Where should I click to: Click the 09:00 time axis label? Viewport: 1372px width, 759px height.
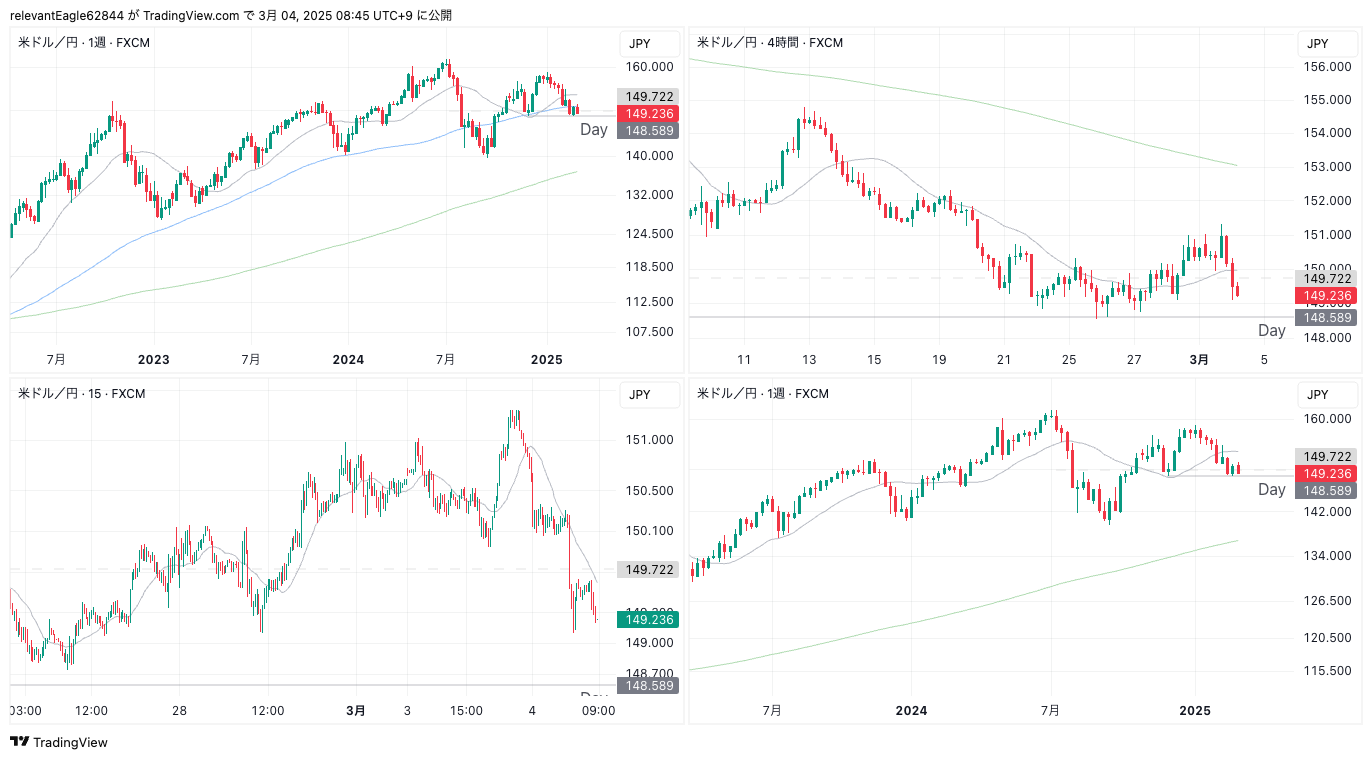coord(599,711)
